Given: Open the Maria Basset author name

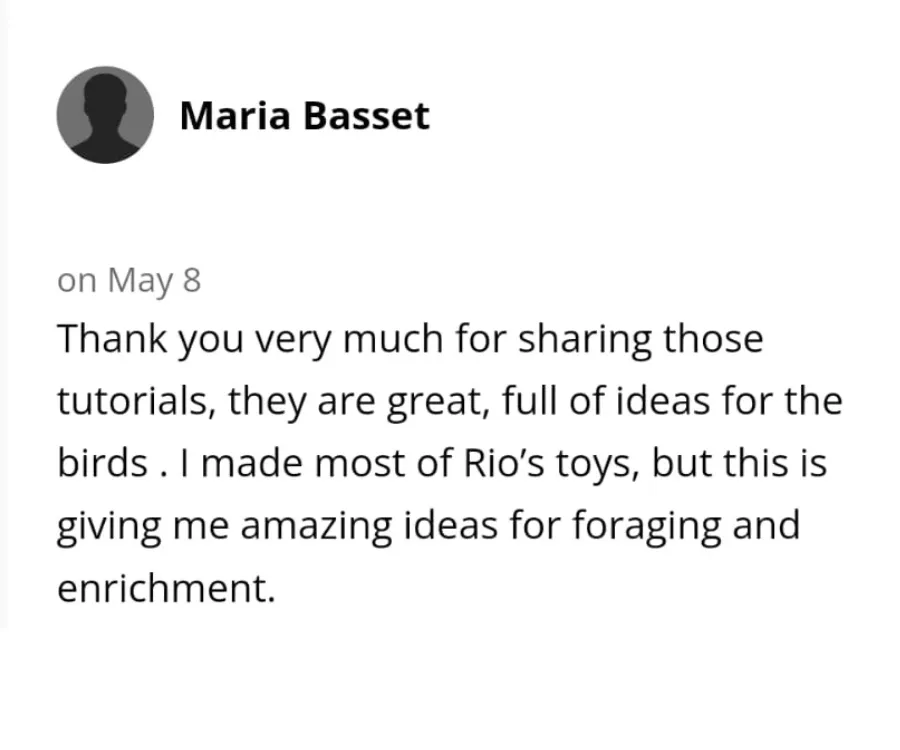Looking at the screenshot, I should coord(304,116).
